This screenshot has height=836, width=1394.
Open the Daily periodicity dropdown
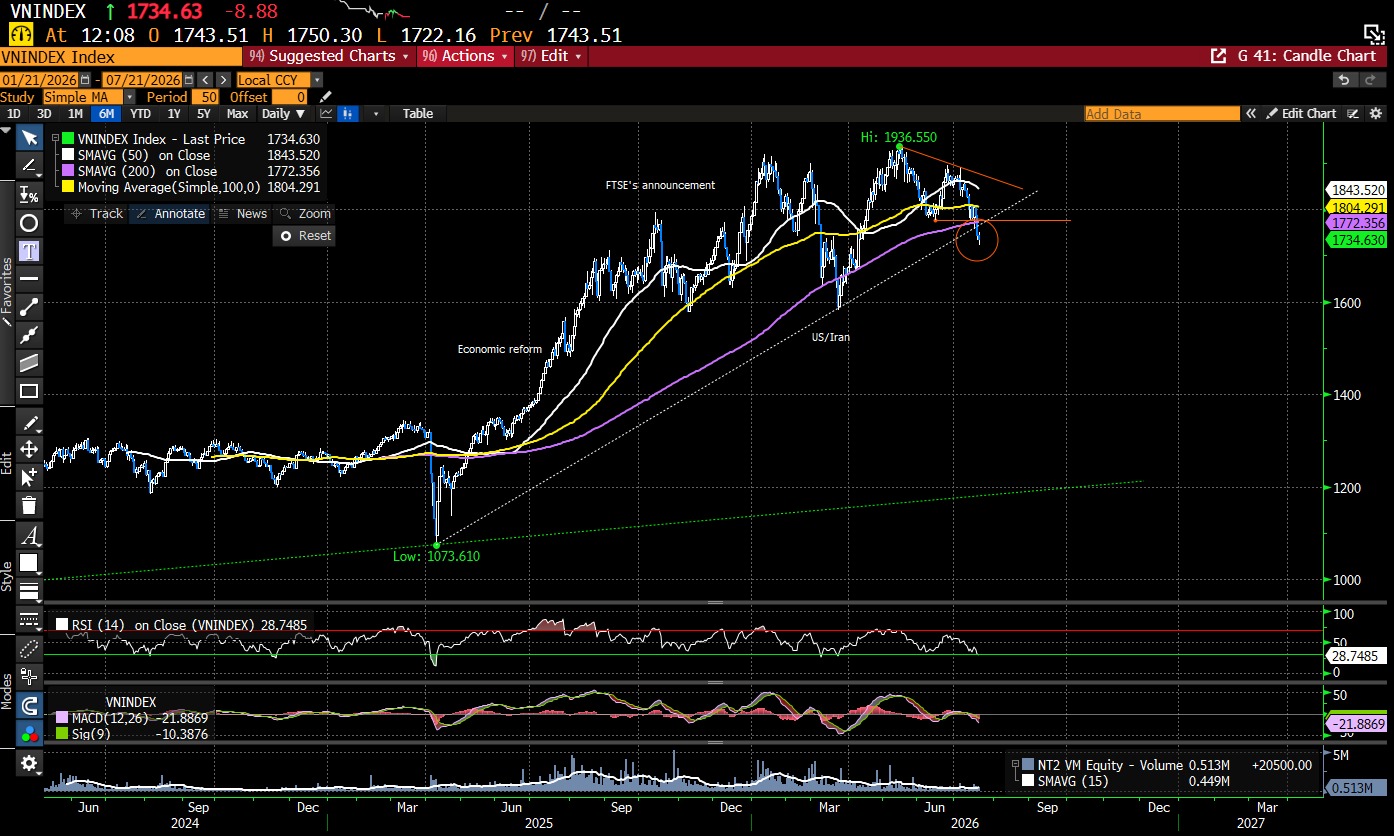pyautogui.click(x=284, y=113)
